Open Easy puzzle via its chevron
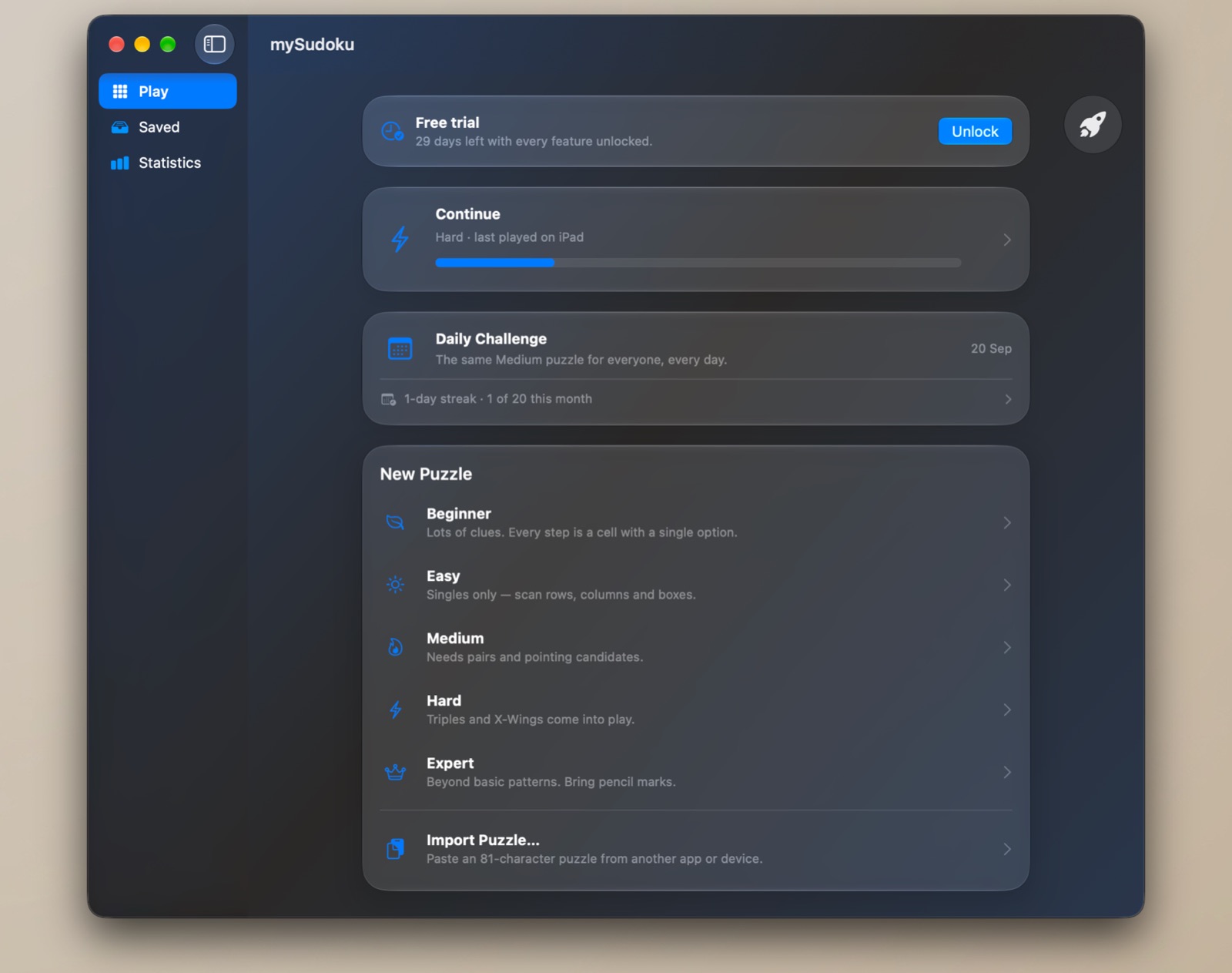 tap(1007, 585)
